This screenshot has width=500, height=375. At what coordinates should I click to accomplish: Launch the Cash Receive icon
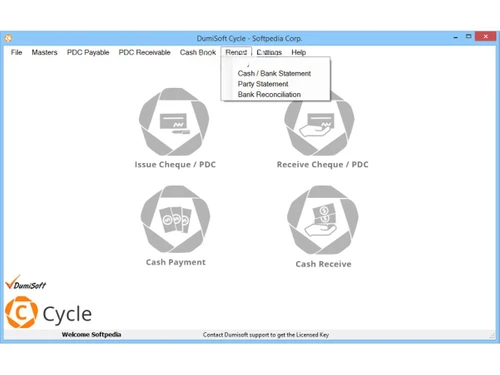pyautogui.click(x=322, y=220)
